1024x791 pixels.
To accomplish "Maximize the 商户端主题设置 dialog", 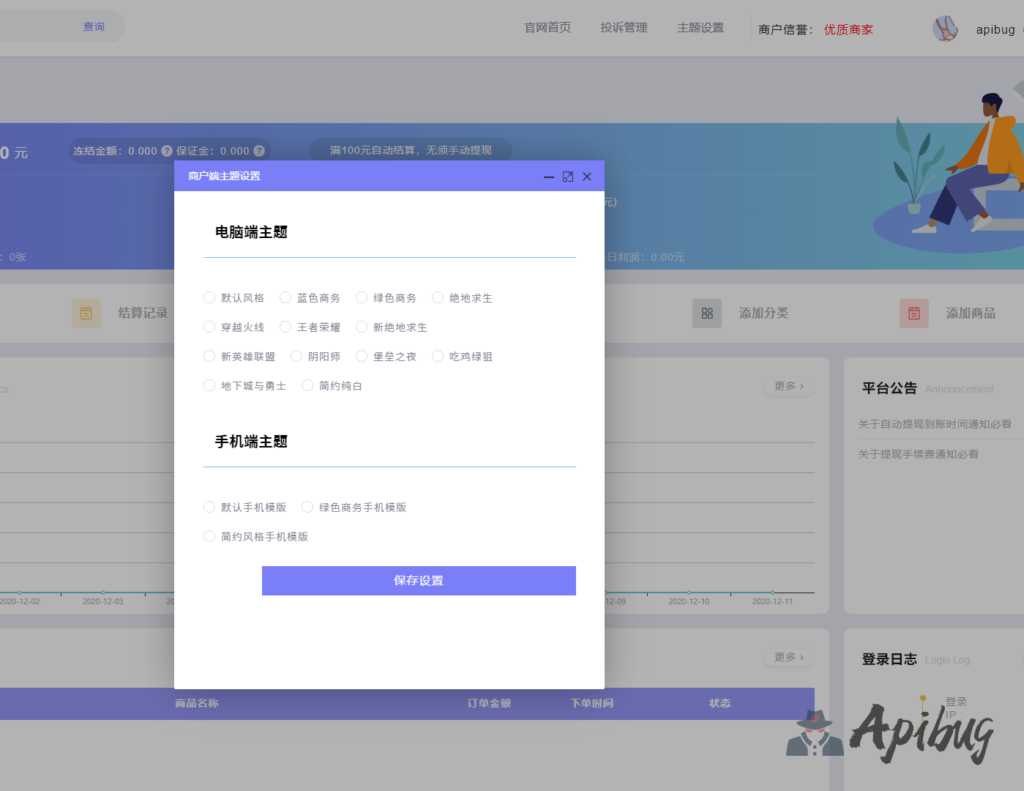I will [568, 177].
